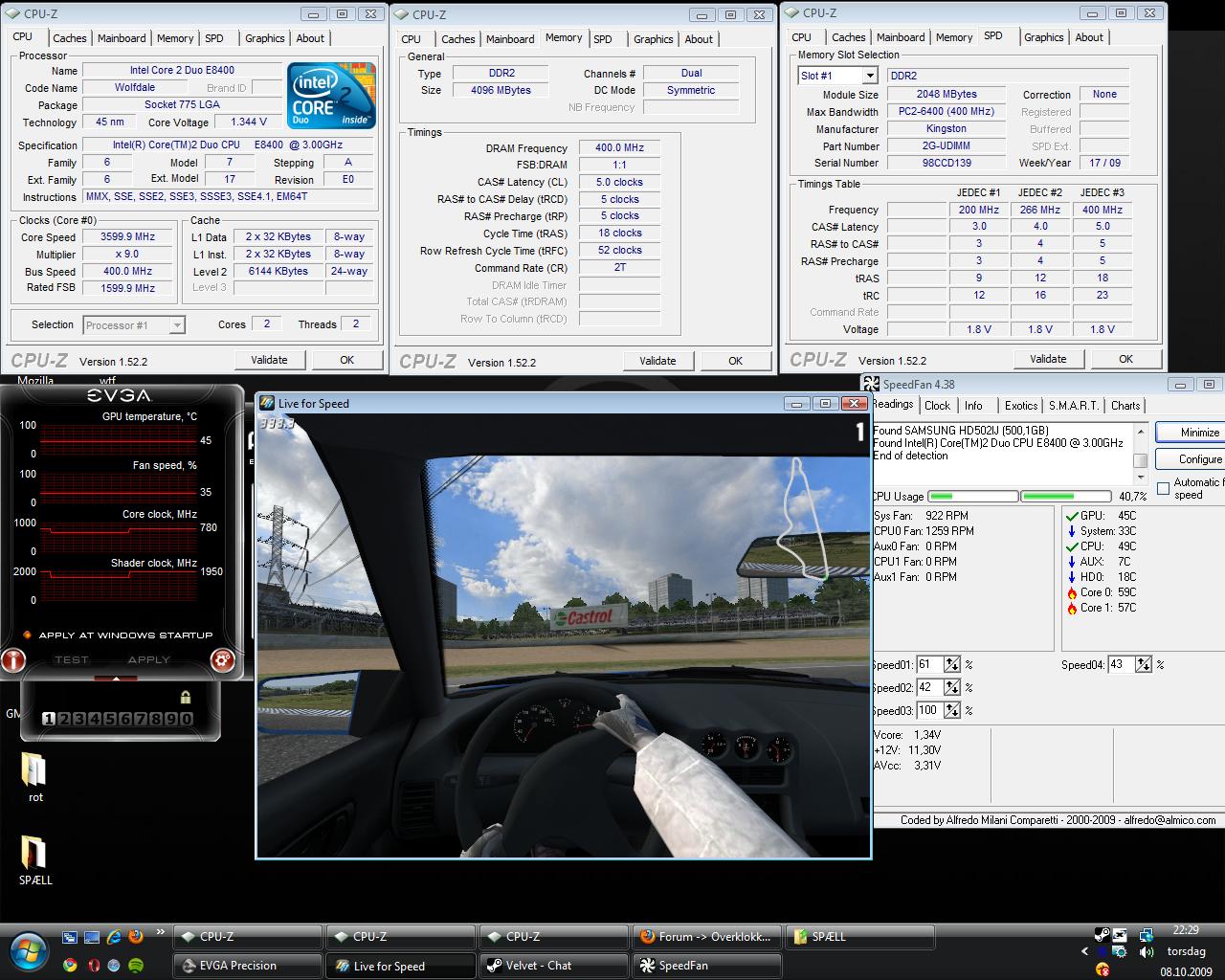The width and height of the screenshot is (1225, 980).
Task: Launch Opera from quick launch
Action: [x=93, y=966]
